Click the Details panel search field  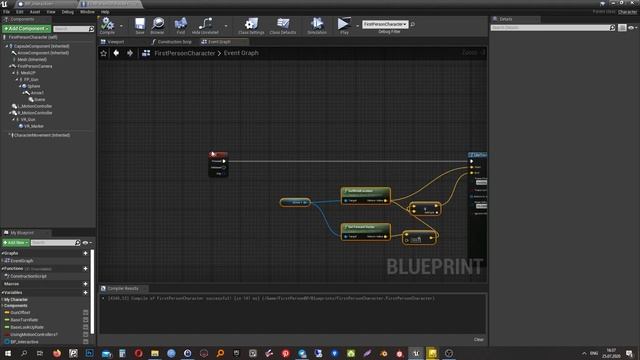click(553, 28)
